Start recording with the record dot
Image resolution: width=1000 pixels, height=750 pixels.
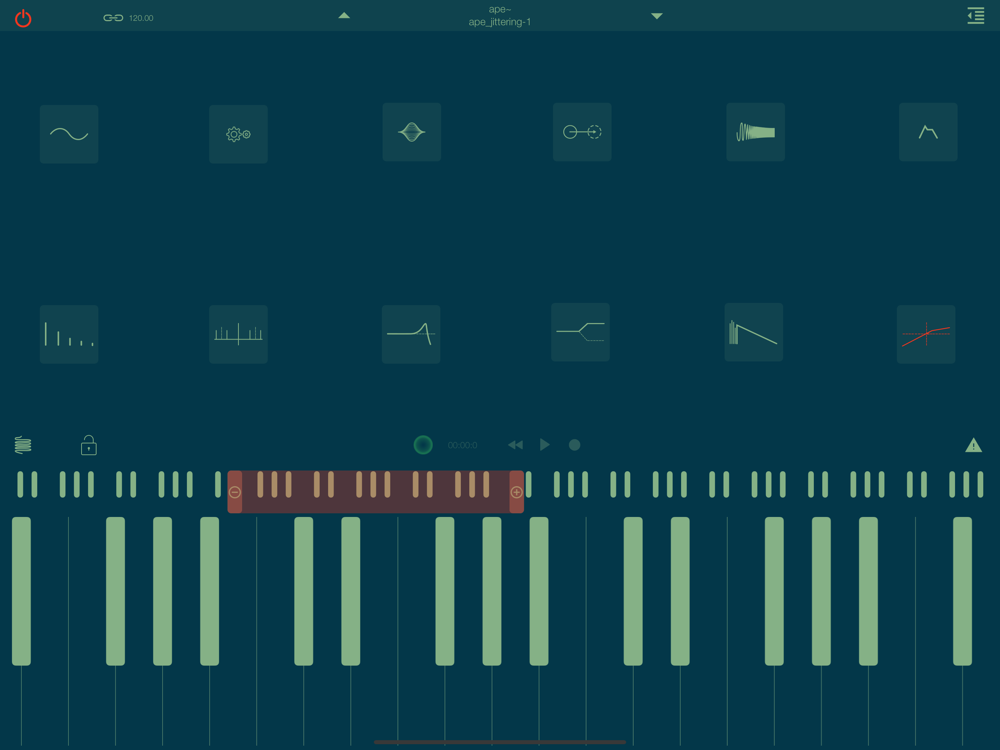click(575, 445)
